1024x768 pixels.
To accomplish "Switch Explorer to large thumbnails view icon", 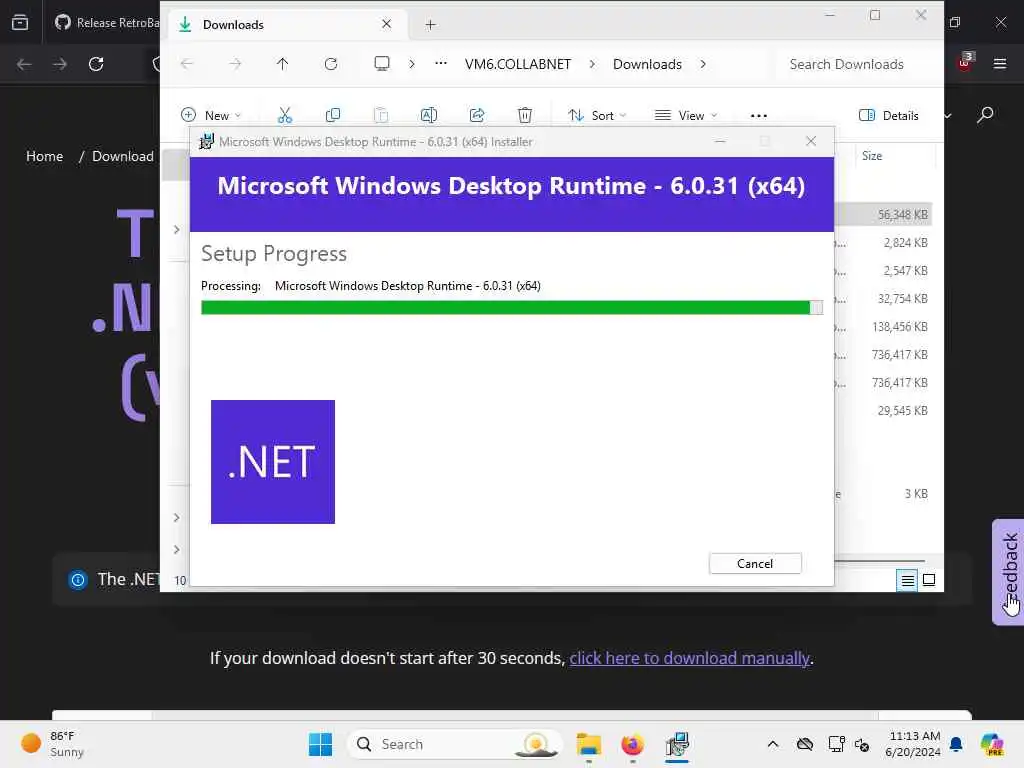I will (929, 580).
